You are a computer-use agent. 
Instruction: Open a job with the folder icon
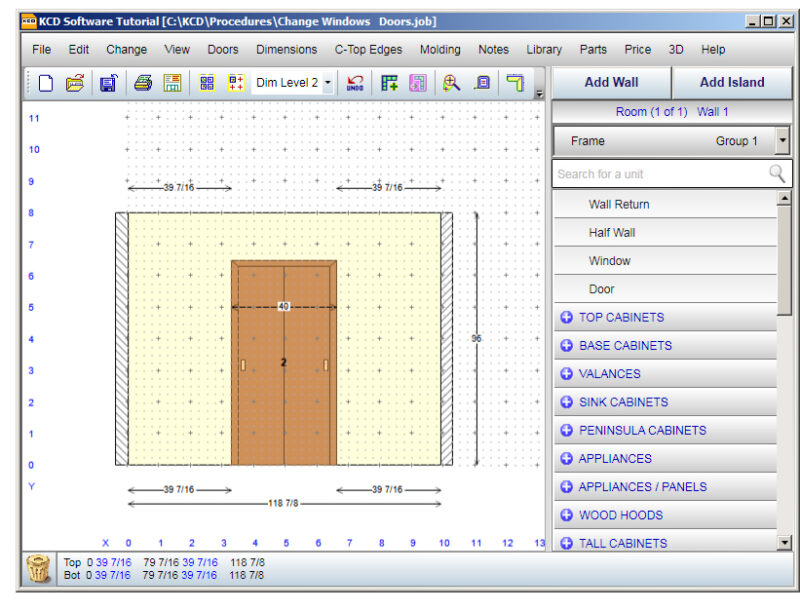pyautogui.click(x=75, y=84)
